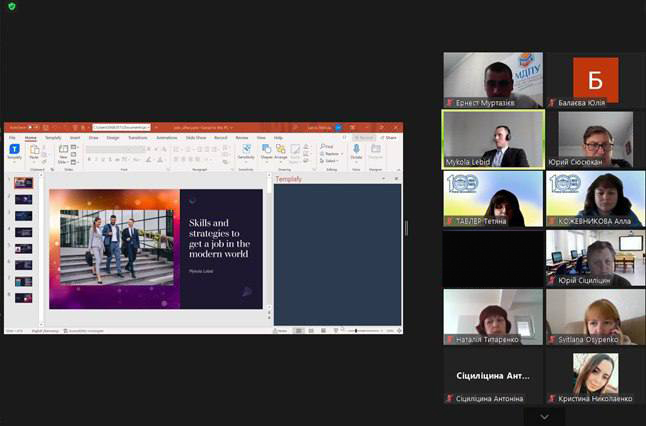This screenshot has width=646, height=426.
Task: Click the Find button in Editing group
Action: click(329, 146)
